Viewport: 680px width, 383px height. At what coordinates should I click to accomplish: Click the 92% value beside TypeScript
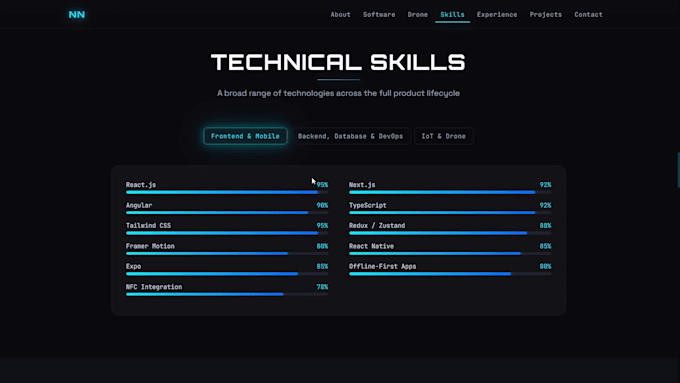point(546,205)
